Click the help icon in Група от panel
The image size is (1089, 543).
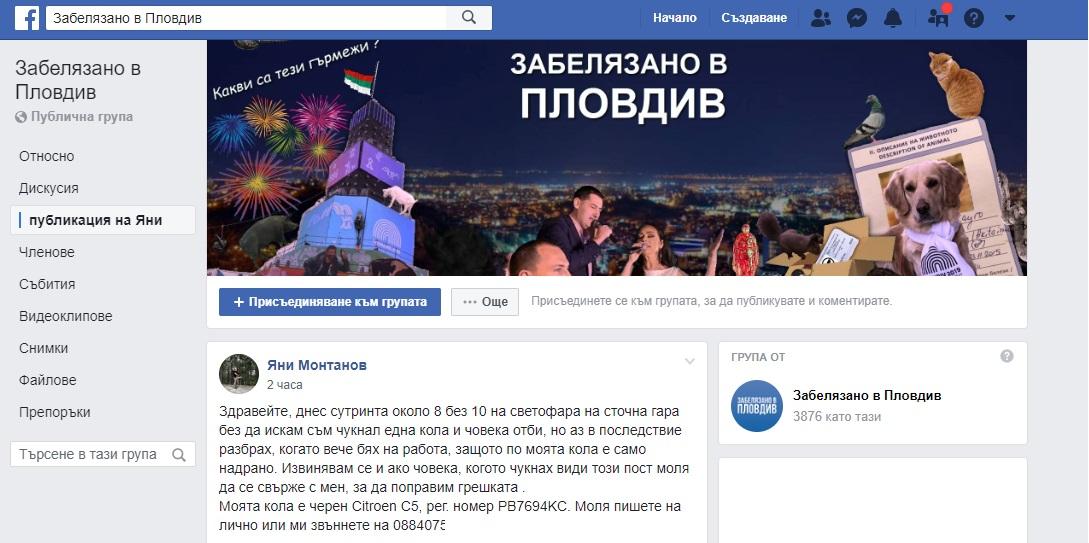click(1006, 356)
